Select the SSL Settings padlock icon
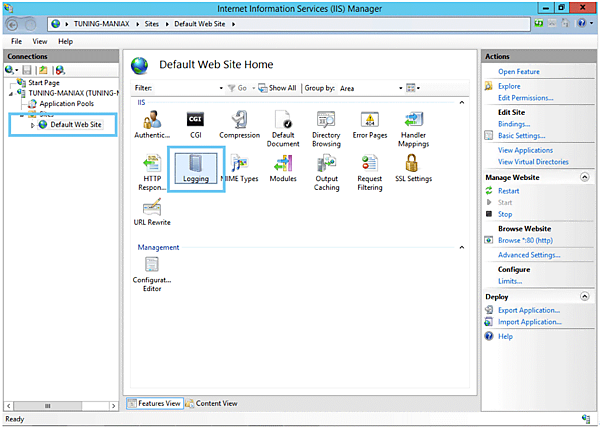Image resolution: width=600 pixels, height=428 pixels. point(413,165)
